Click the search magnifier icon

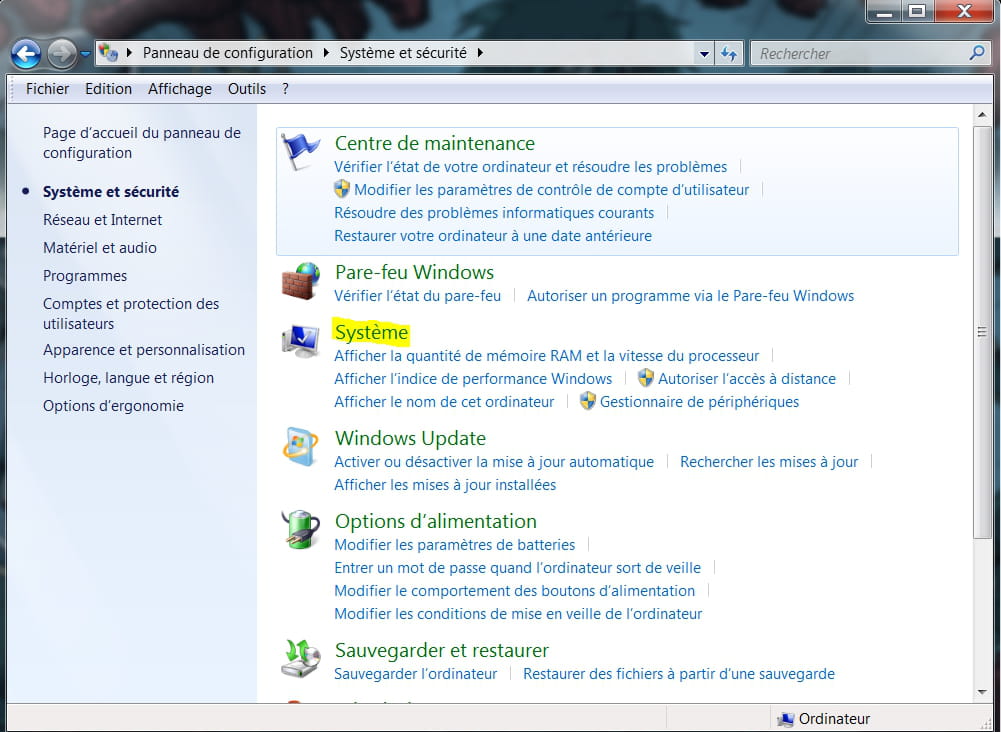click(x=977, y=53)
